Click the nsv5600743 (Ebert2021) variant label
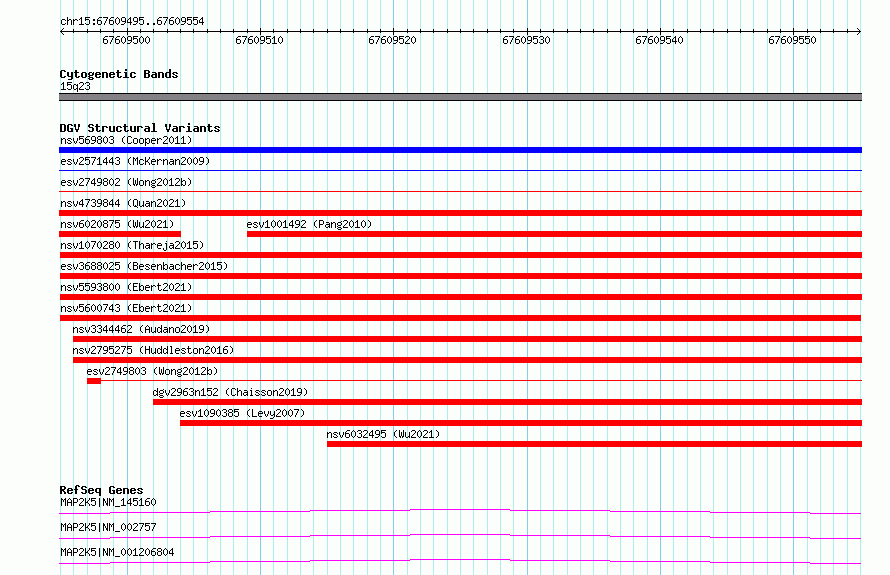Screen dimensions: 890x575 pyautogui.click(x=126, y=308)
